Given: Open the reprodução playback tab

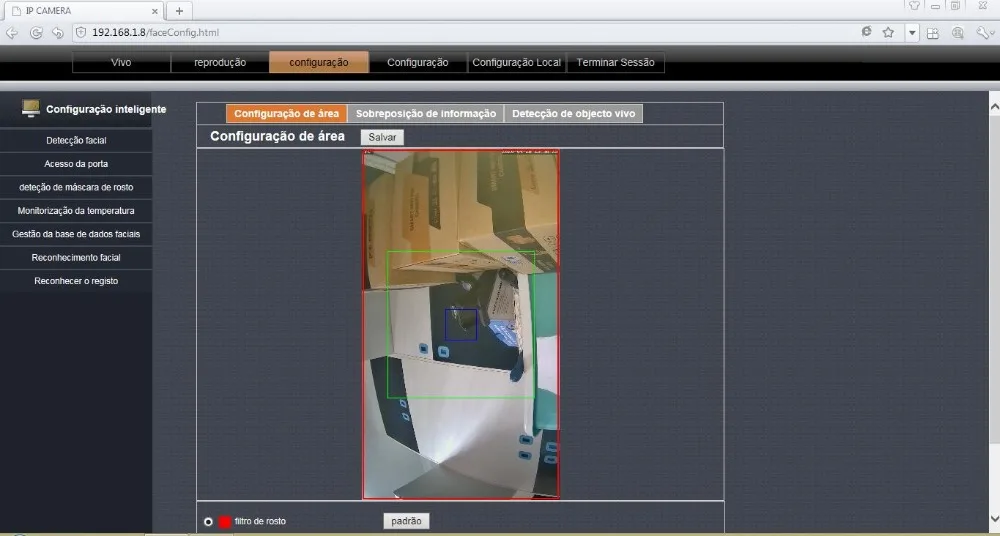Looking at the screenshot, I should [220, 63].
